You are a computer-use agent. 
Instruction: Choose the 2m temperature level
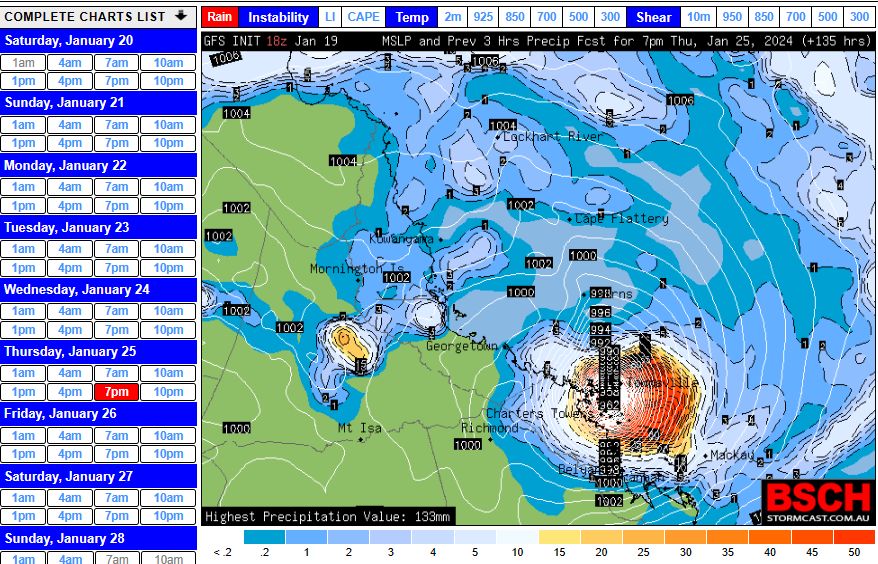453,17
